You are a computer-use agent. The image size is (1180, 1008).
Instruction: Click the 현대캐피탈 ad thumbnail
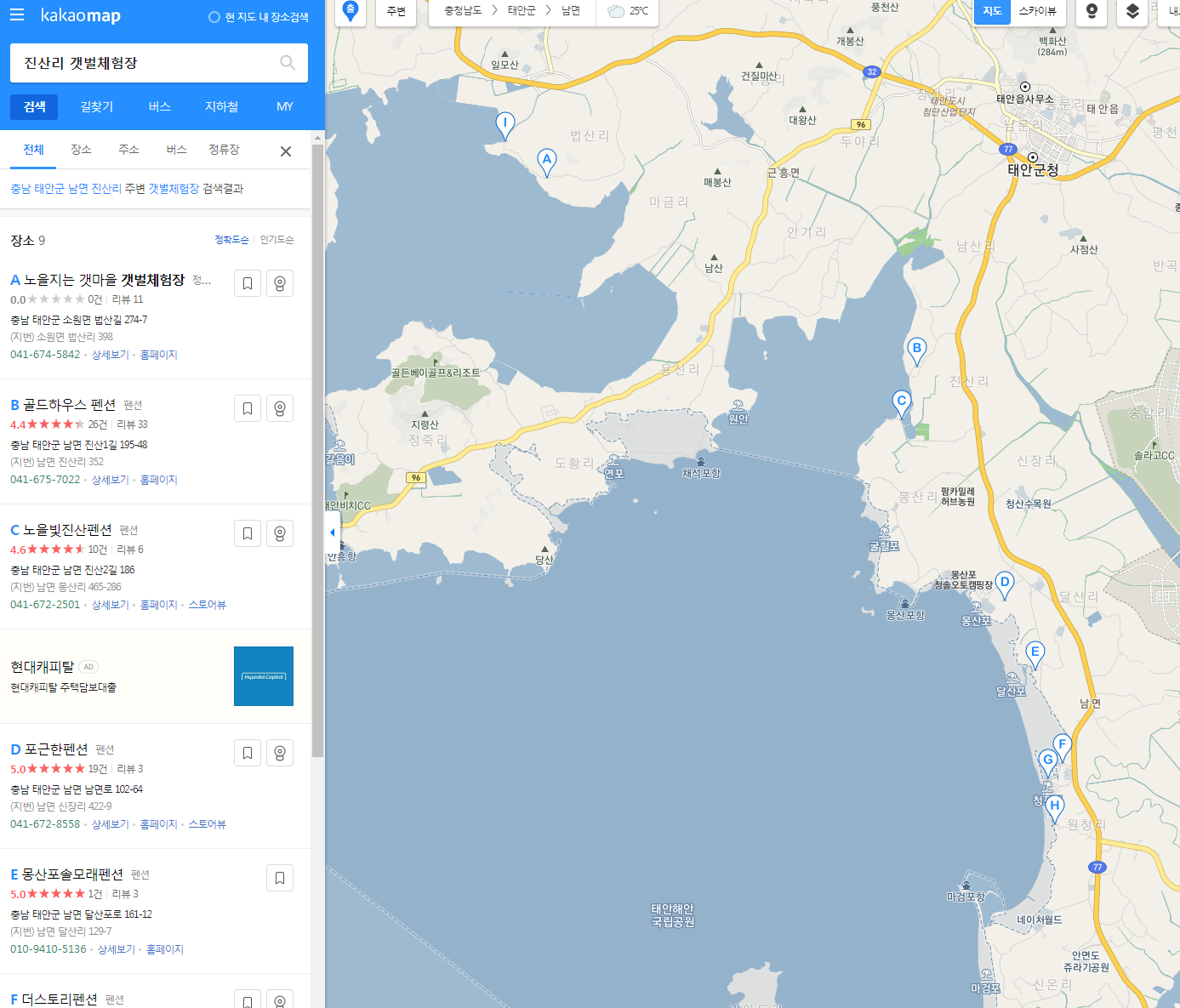pyautogui.click(x=264, y=676)
